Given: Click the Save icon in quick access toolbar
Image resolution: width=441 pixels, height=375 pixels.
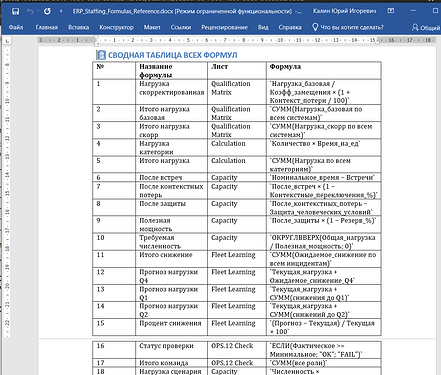Looking at the screenshot, I should click(15, 11).
